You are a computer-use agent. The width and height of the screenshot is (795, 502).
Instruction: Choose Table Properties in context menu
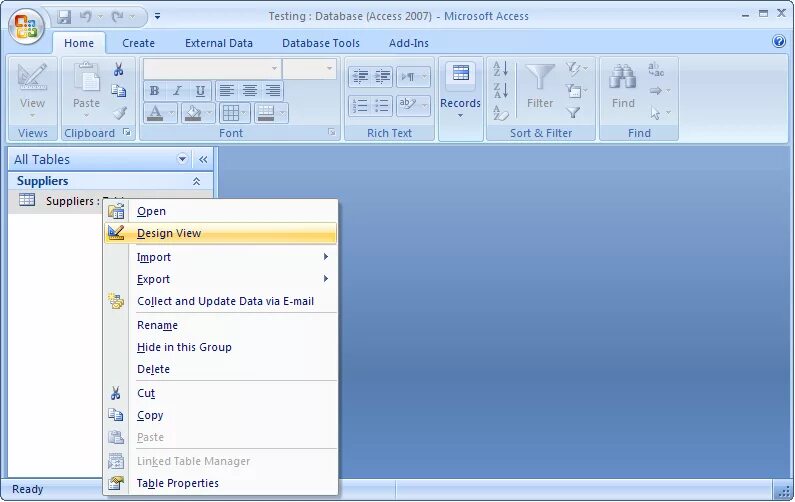[221, 483]
